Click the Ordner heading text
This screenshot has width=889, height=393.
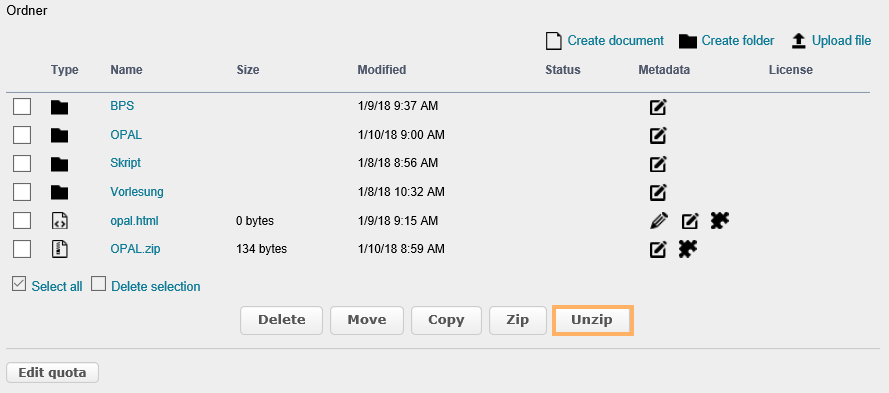[27, 11]
